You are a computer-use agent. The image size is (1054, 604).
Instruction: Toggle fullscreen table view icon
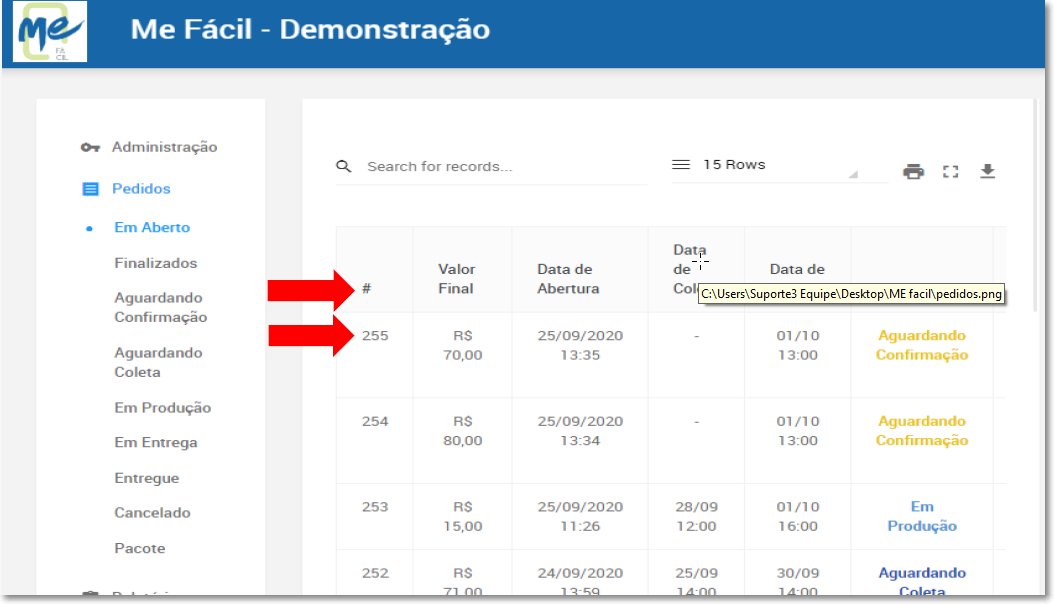(x=950, y=172)
